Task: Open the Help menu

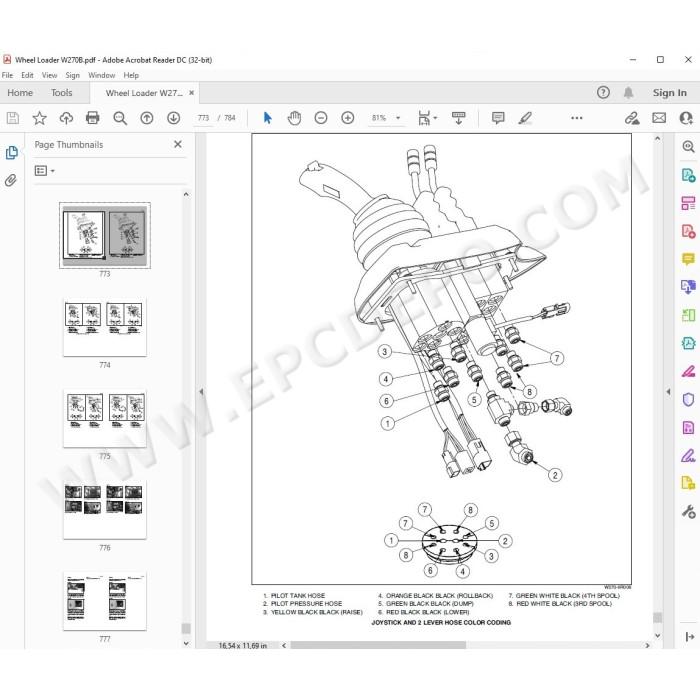Action: point(131,75)
